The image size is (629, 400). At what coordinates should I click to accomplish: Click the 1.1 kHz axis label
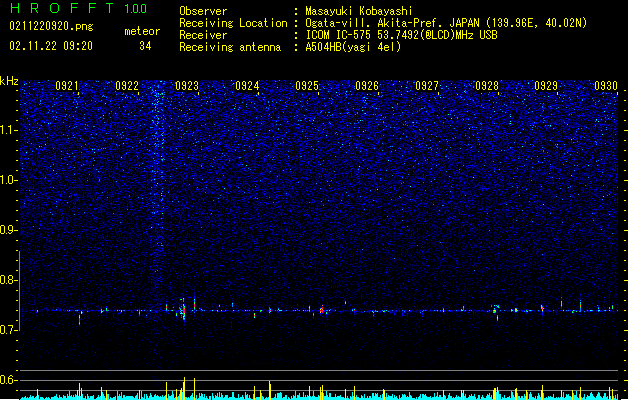coord(9,130)
